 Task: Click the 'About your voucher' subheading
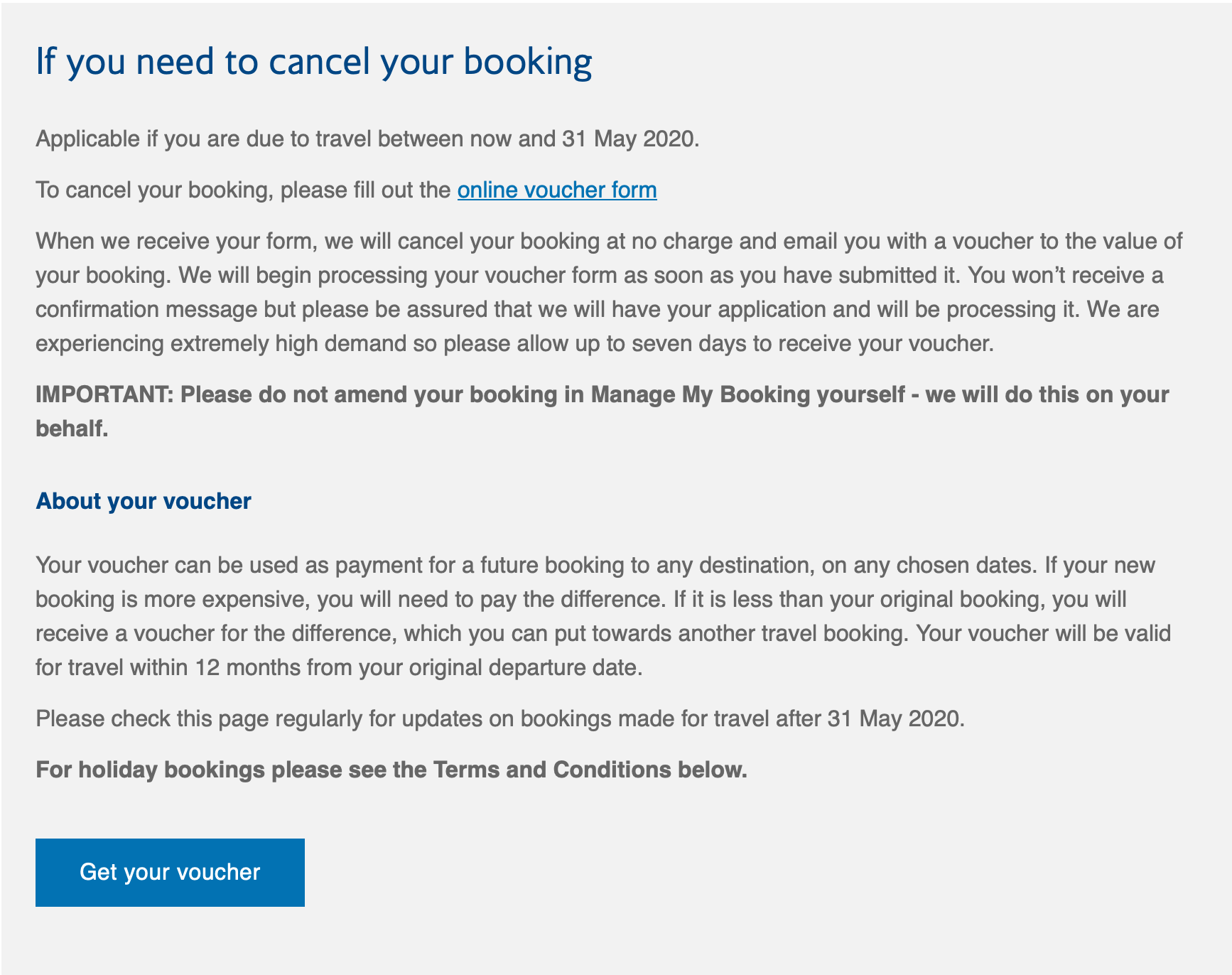(x=144, y=501)
